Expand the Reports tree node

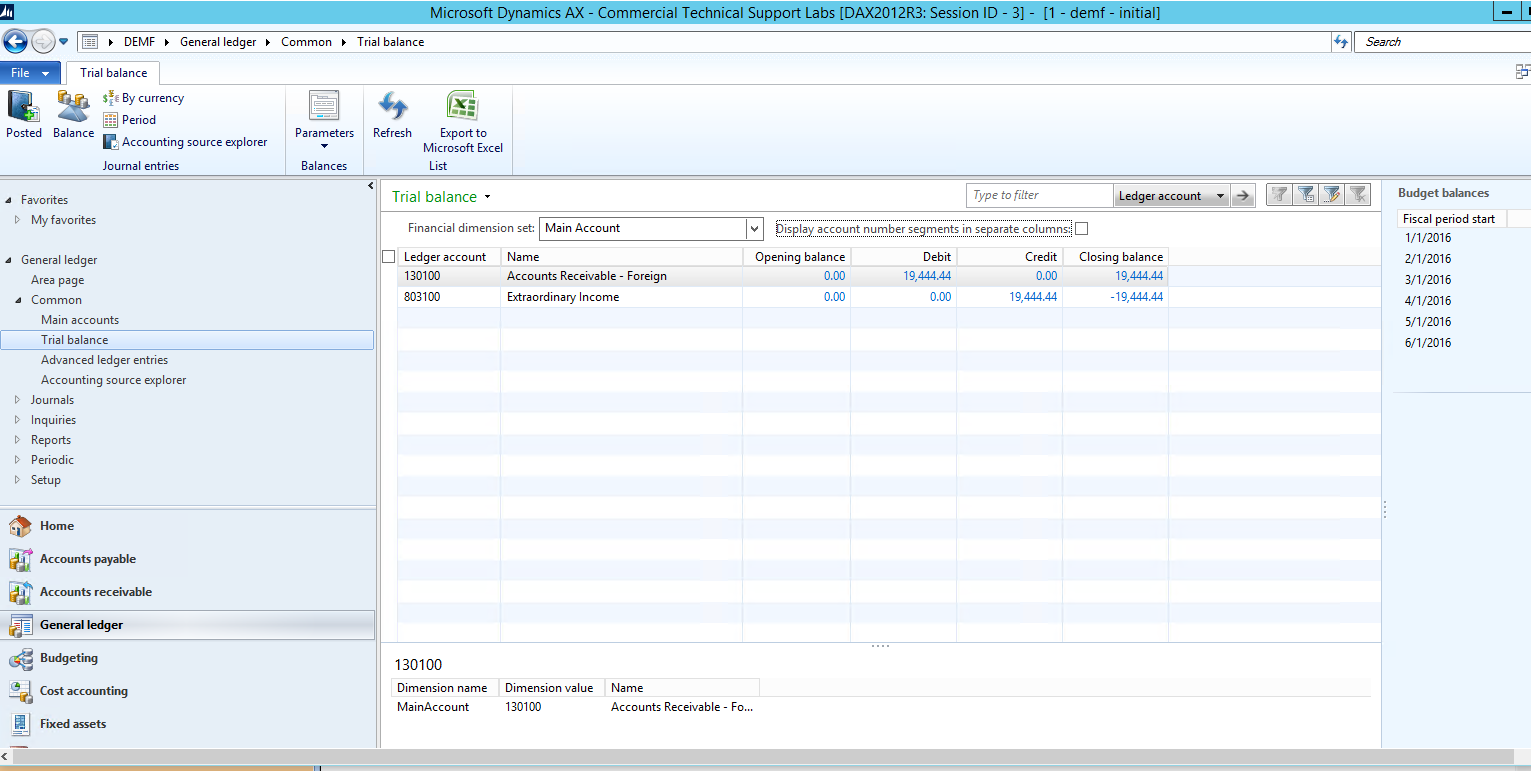coord(18,440)
